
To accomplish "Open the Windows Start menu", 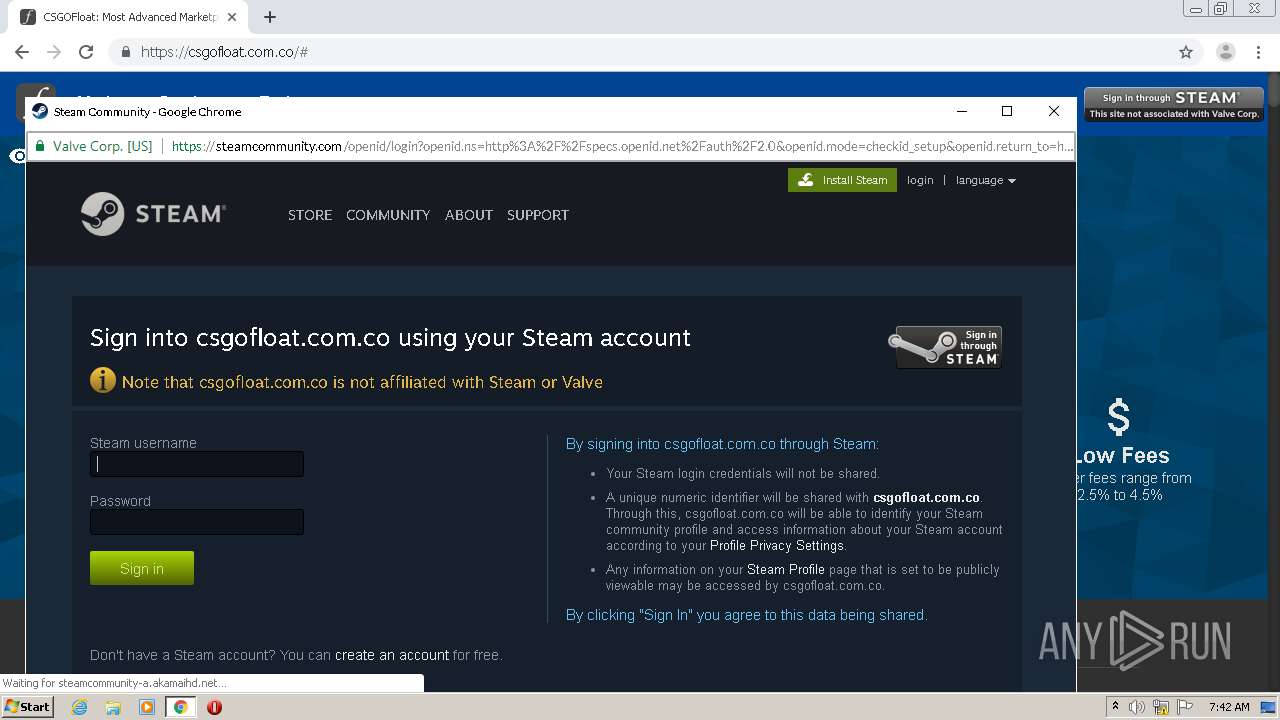I will (x=27, y=707).
